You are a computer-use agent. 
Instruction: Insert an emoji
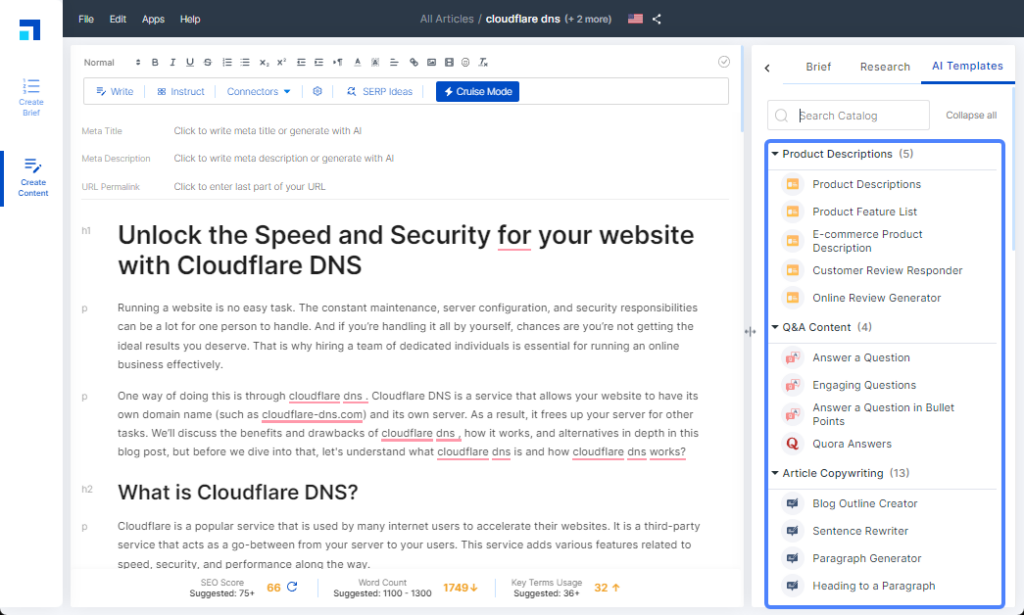[x=466, y=63]
